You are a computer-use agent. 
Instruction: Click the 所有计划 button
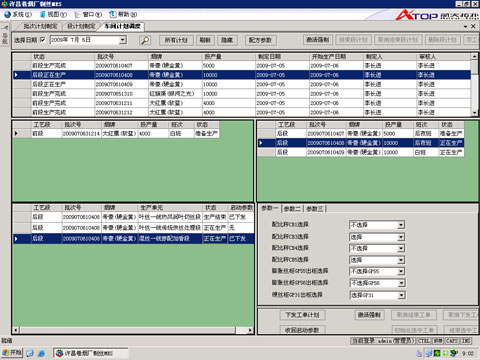pos(176,40)
